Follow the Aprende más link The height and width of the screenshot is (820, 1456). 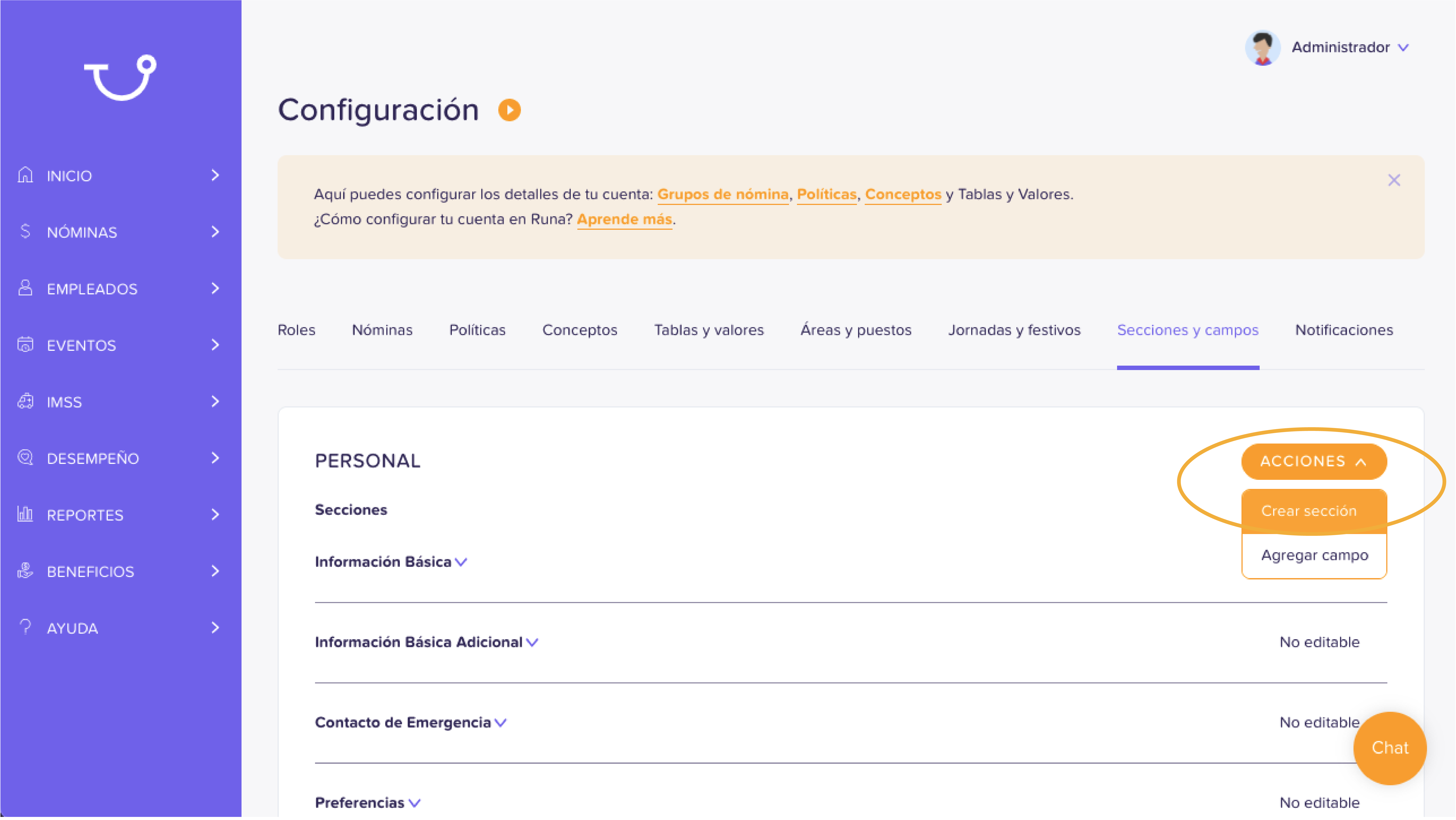point(625,219)
